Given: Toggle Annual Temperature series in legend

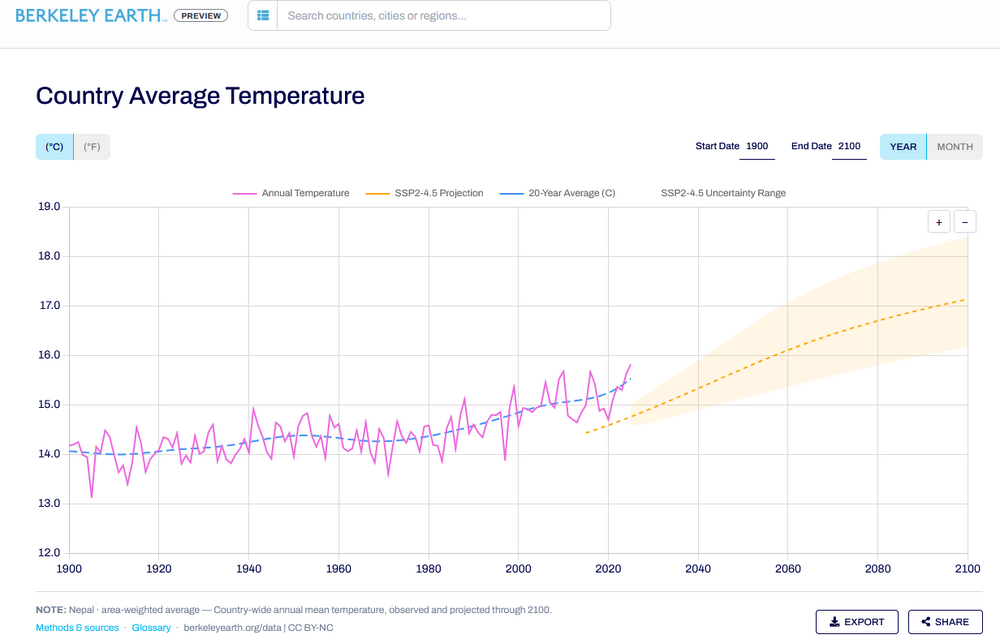Looking at the screenshot, I should coord(291,193).
